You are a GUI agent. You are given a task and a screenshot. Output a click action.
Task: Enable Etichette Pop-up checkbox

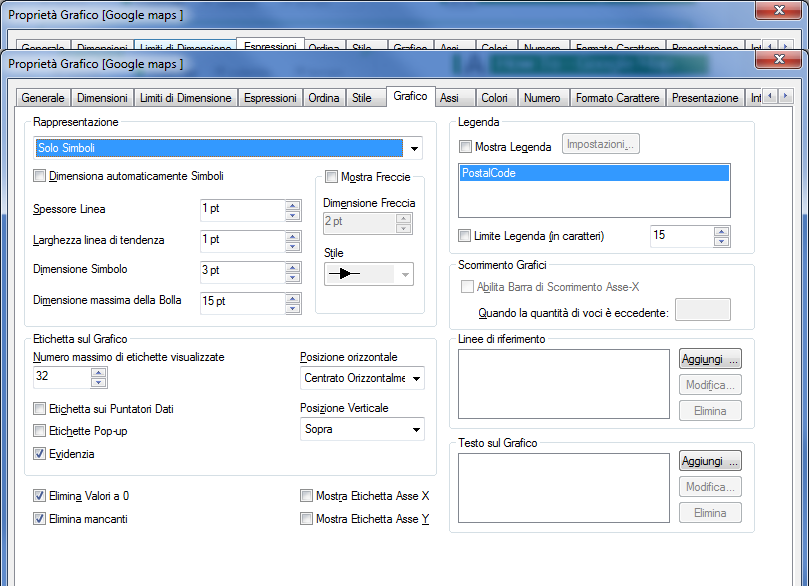tap(39, 431)
